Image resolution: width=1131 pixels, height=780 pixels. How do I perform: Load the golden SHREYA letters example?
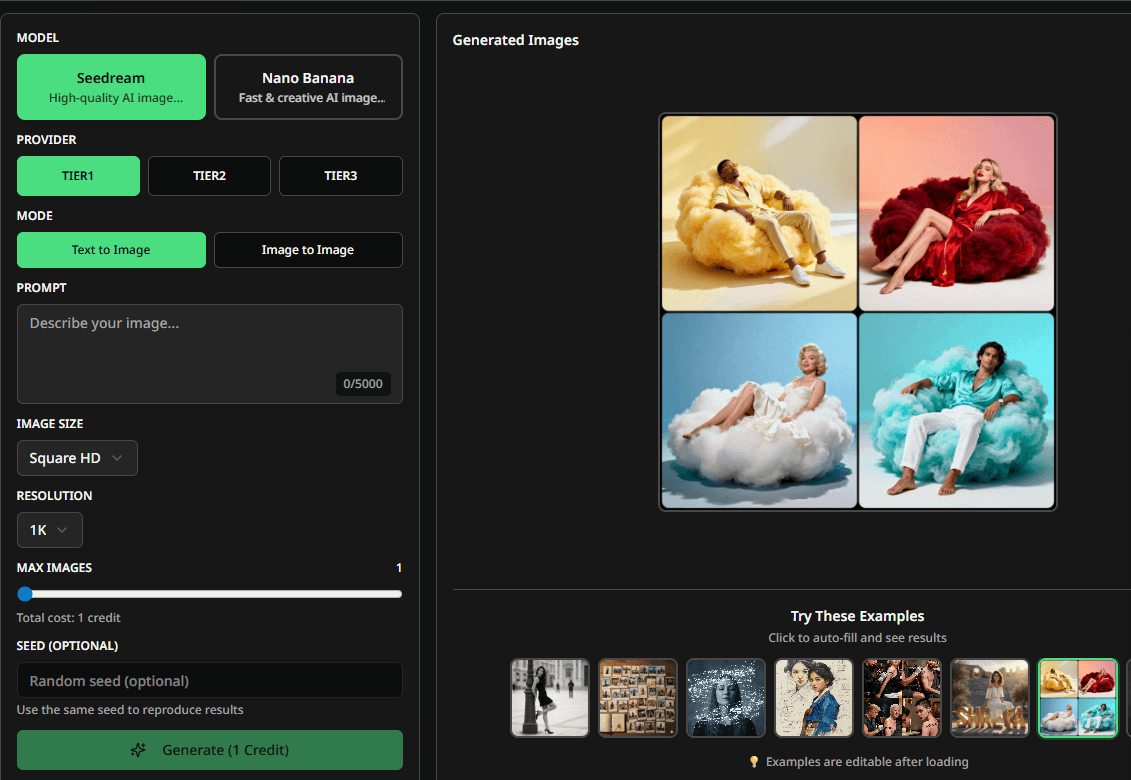(x=990, y=697)
